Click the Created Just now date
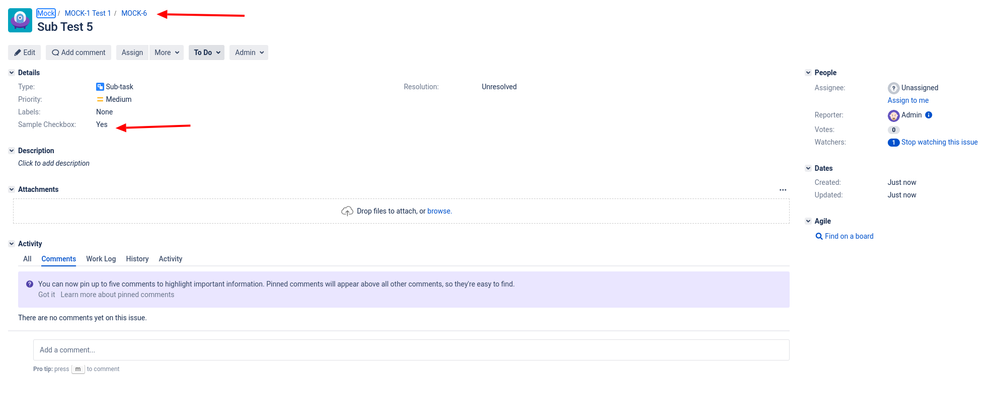Screen dimensions: 999x411 click(x=902, y=183)
